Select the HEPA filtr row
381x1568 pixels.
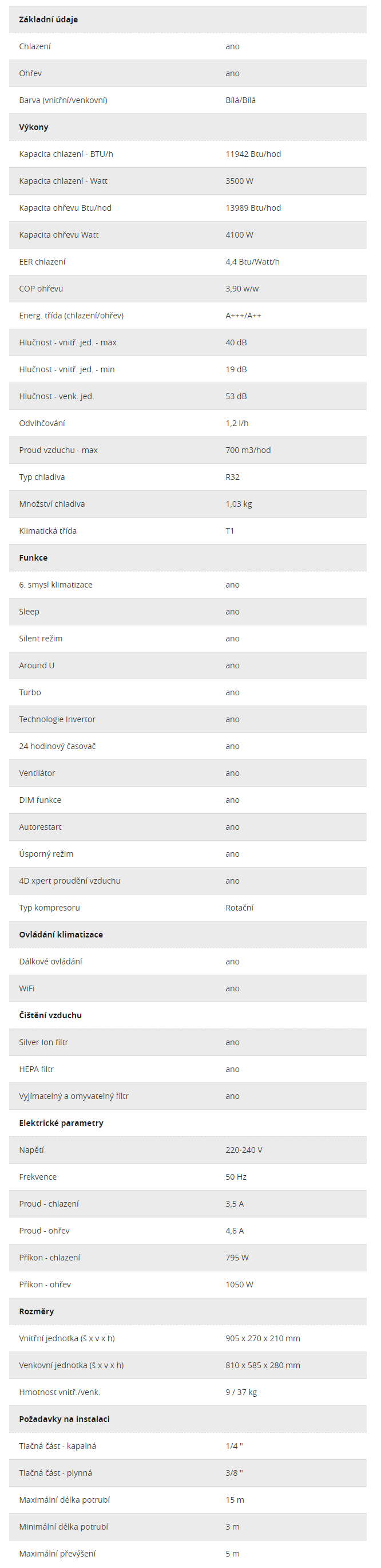click(x=188, y=1069)
